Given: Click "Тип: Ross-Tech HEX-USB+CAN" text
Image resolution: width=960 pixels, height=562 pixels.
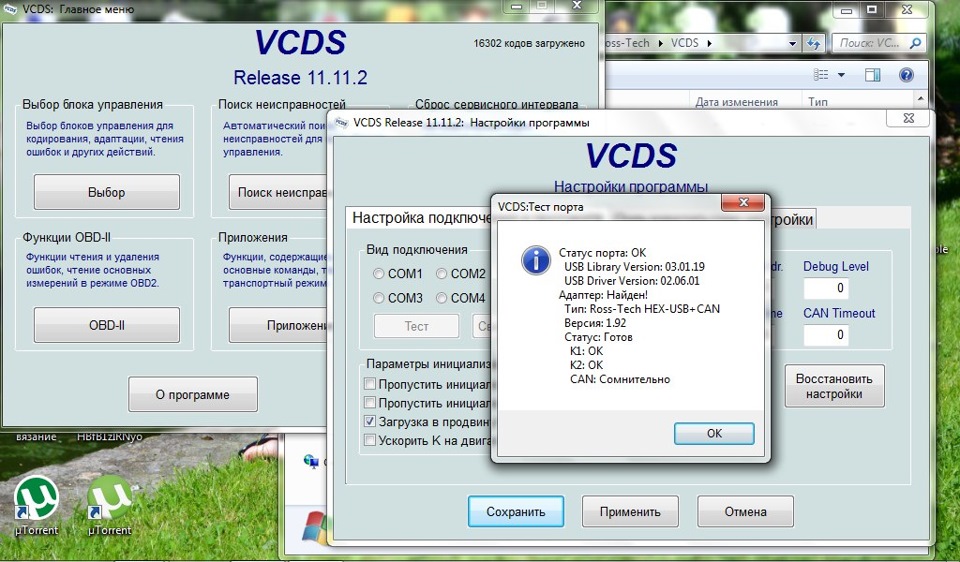Looking at the screenshot, I should click(x=642, y=309).
